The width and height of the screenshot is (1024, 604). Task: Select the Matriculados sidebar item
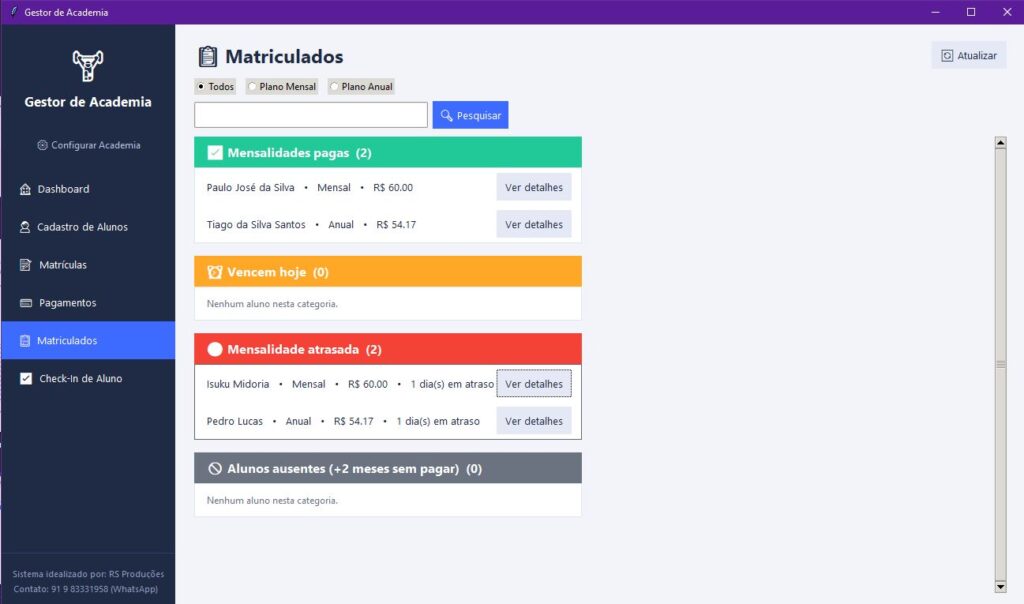pyautogui.click(x=88, y=340)
